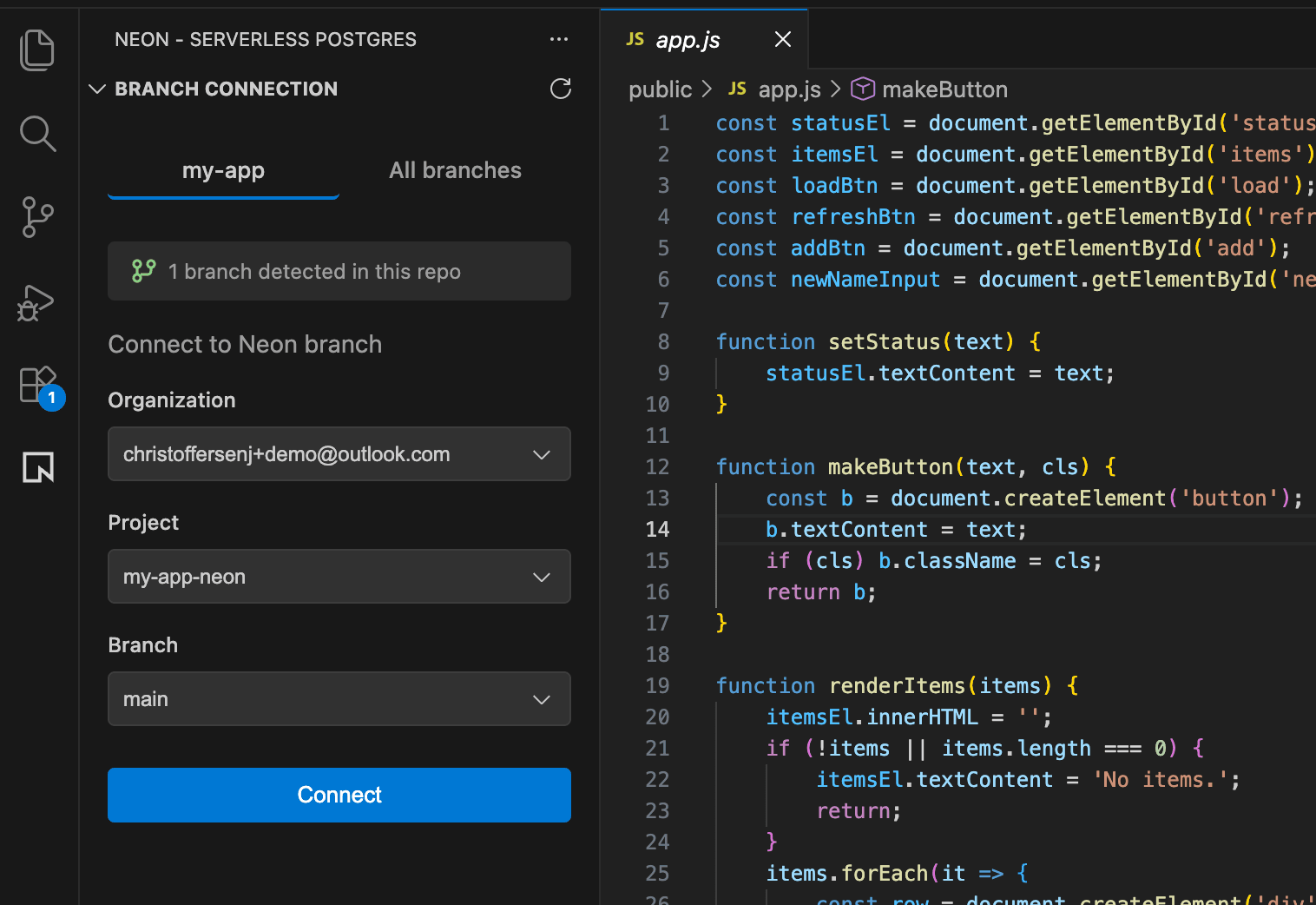Collapse the Branch Connection section
The height and width of the screenshot is (905, 1316).
tap(97, 89)
